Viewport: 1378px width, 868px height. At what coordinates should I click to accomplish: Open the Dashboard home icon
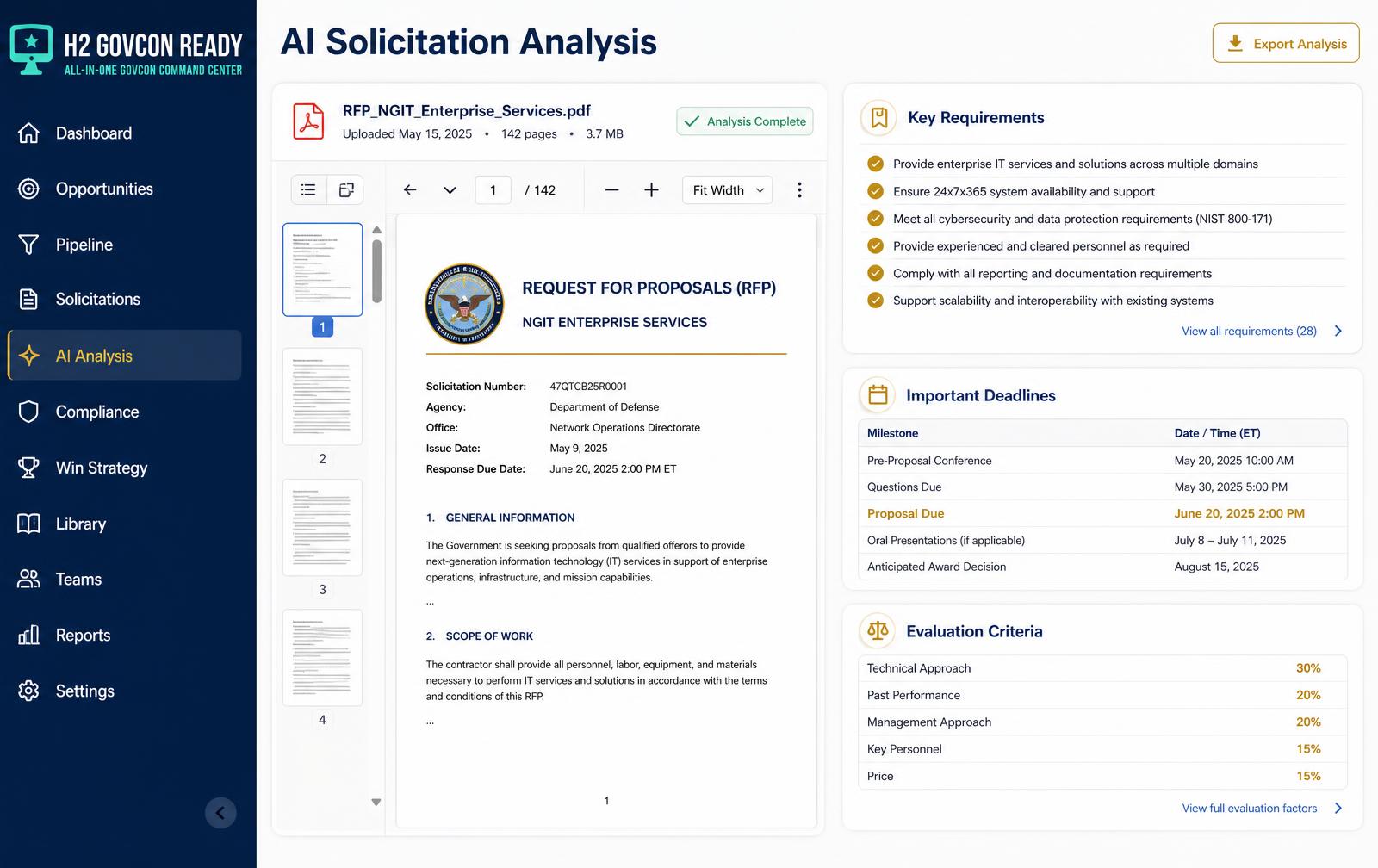coord(28,133)
